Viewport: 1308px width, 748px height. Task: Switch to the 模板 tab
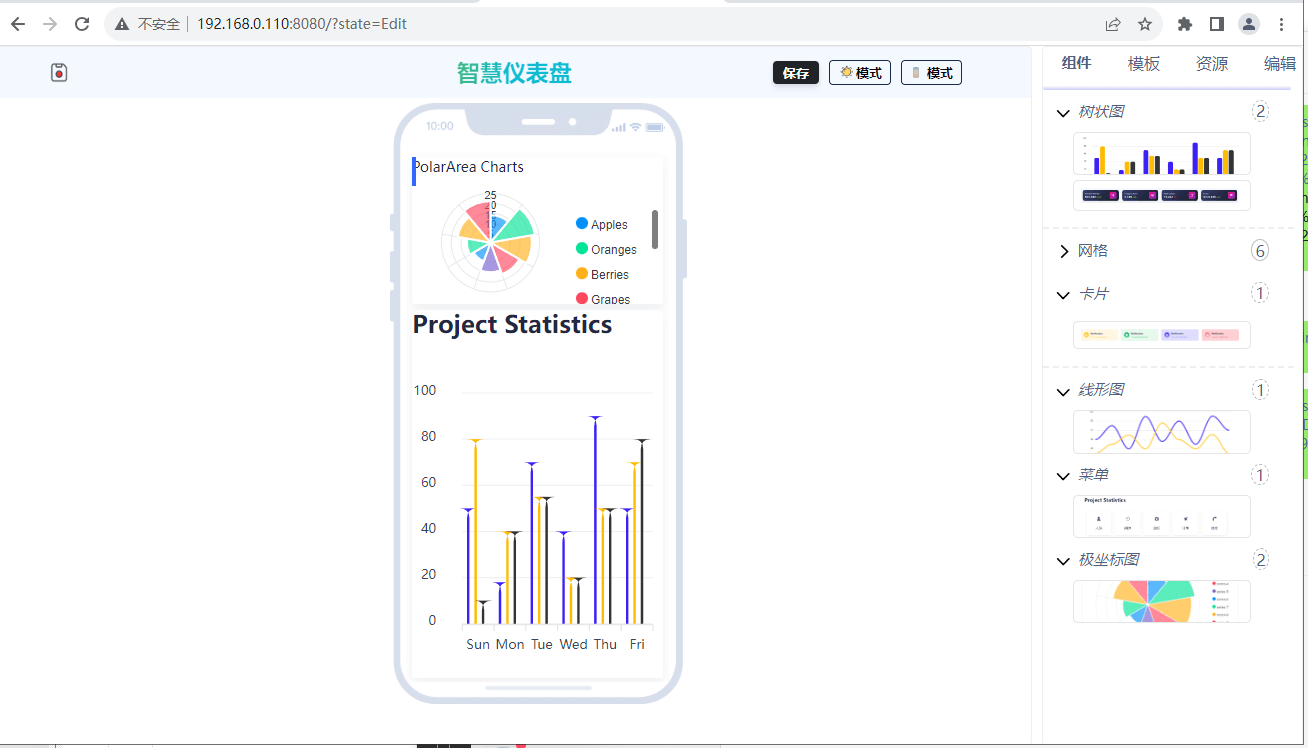pos(1144,64)
